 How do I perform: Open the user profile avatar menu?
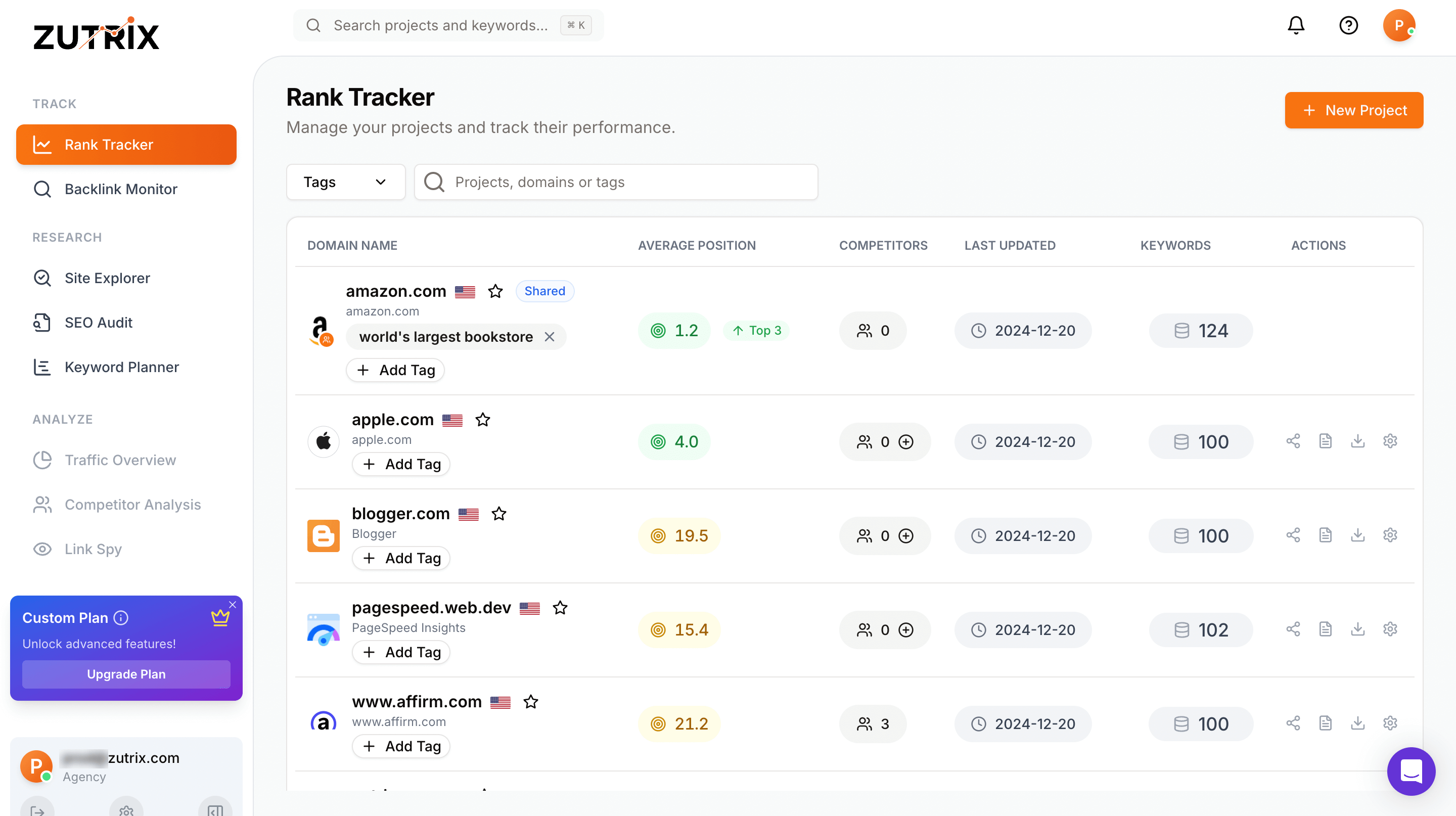[1398, 25]
